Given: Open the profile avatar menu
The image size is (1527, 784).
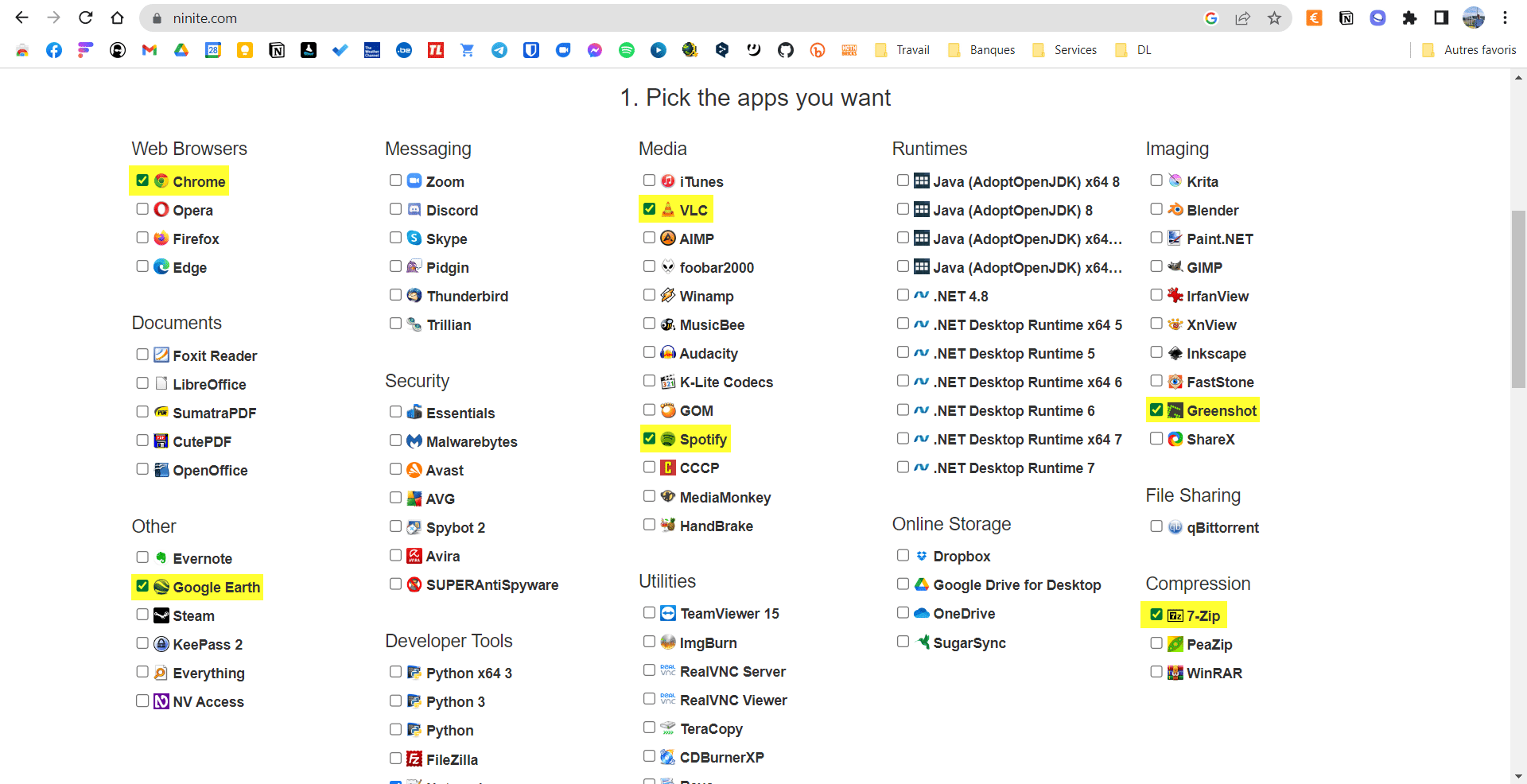Looking at the screenshot, I should click(1475, 17).
